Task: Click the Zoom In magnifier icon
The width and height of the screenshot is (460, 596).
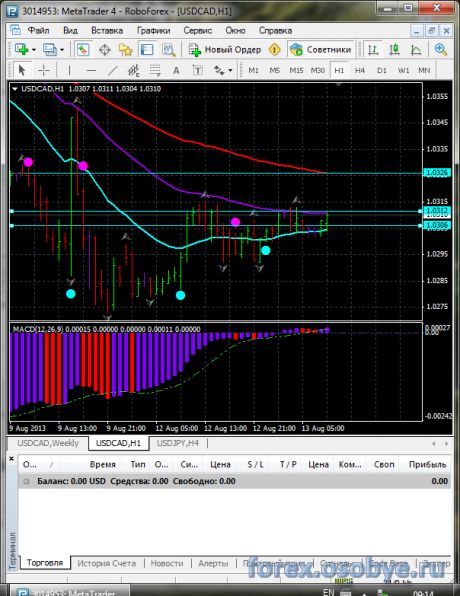Action: pos(440,49)
